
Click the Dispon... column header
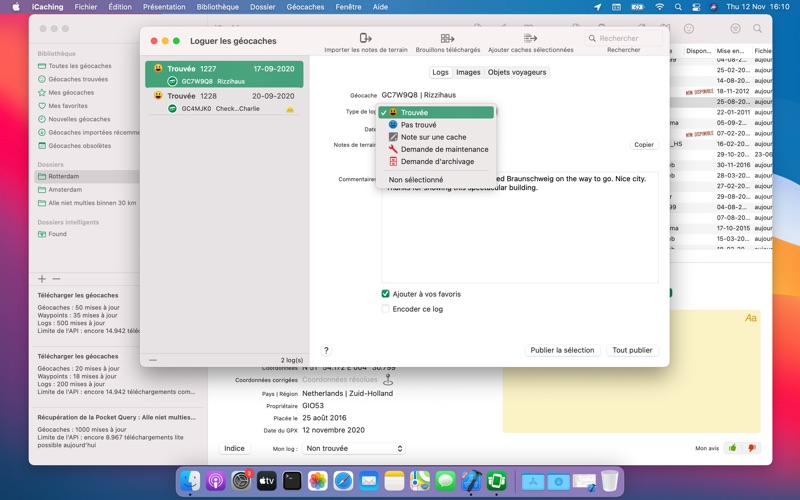698,51
